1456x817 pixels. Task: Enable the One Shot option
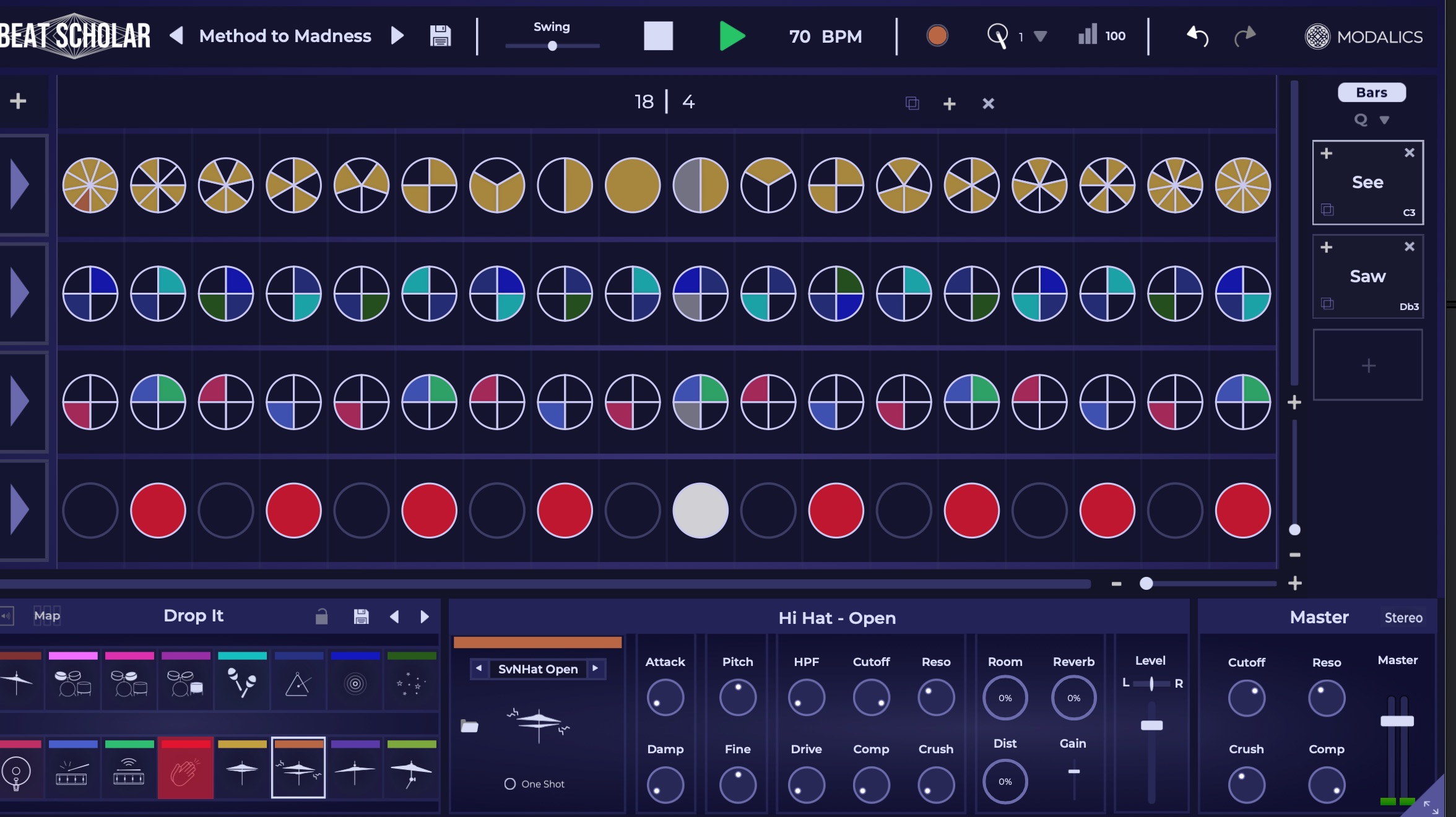coord(510,784)
